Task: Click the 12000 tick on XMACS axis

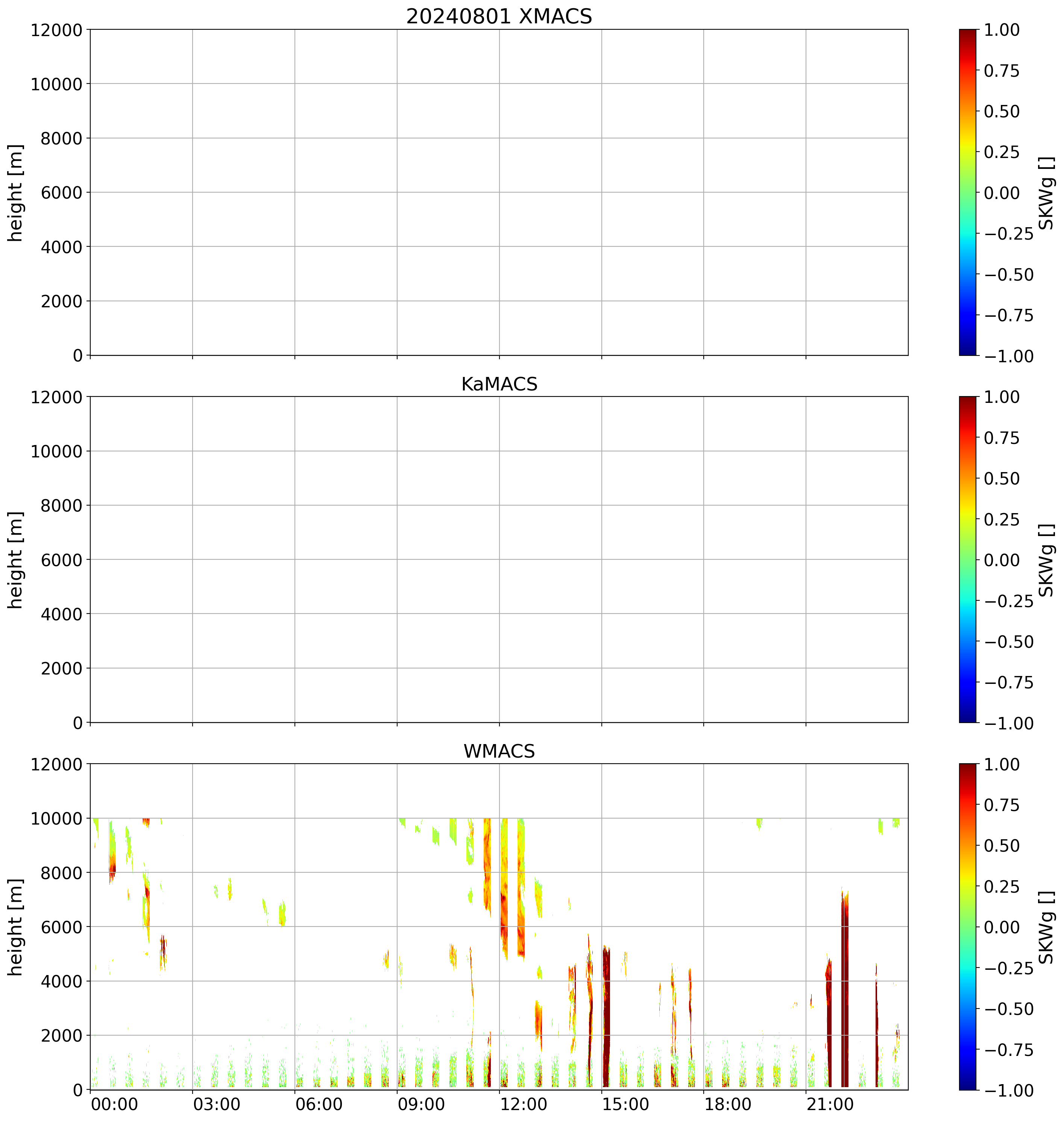Action: click(x=57, y=30)
